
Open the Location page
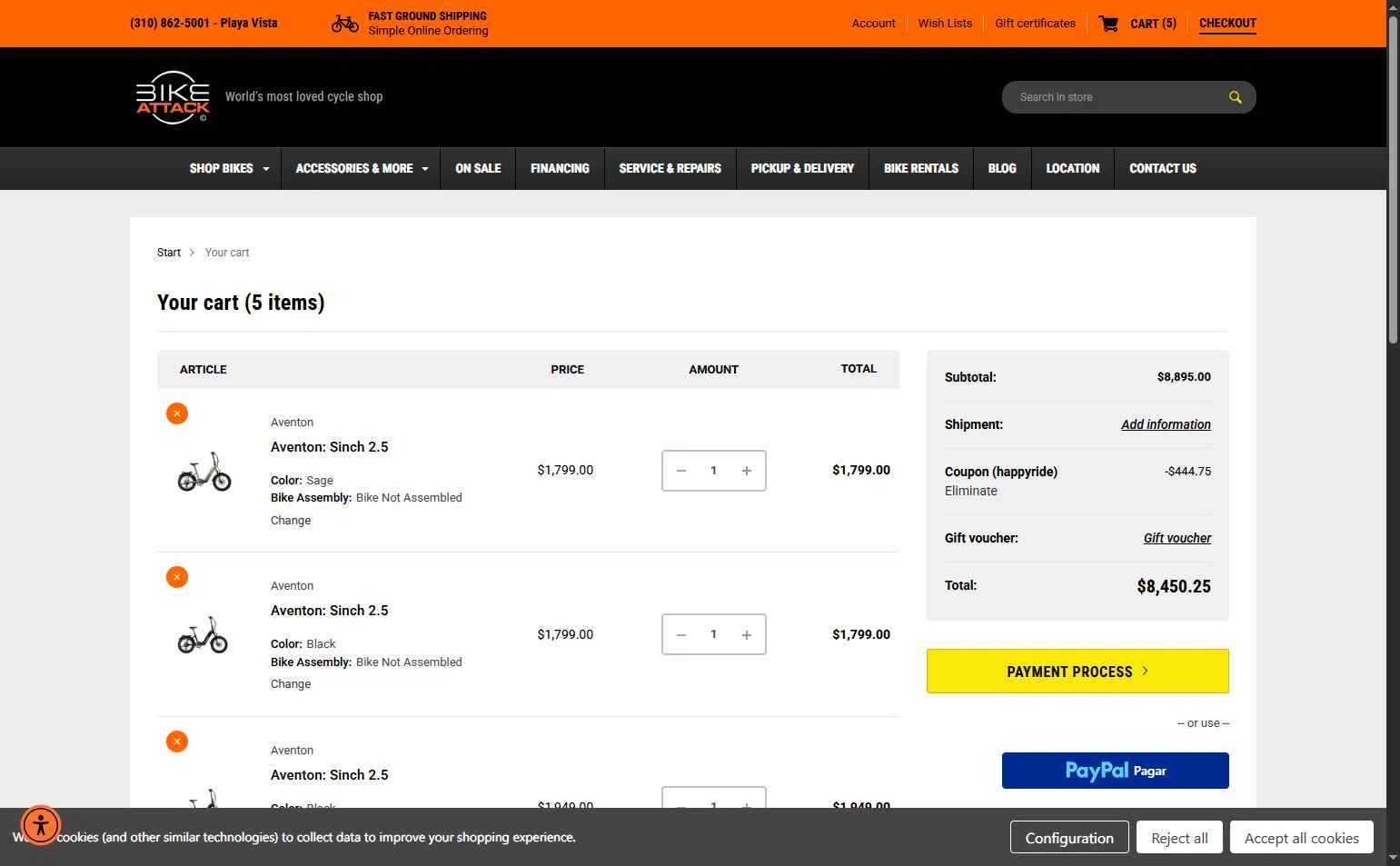coord(1073,168)
